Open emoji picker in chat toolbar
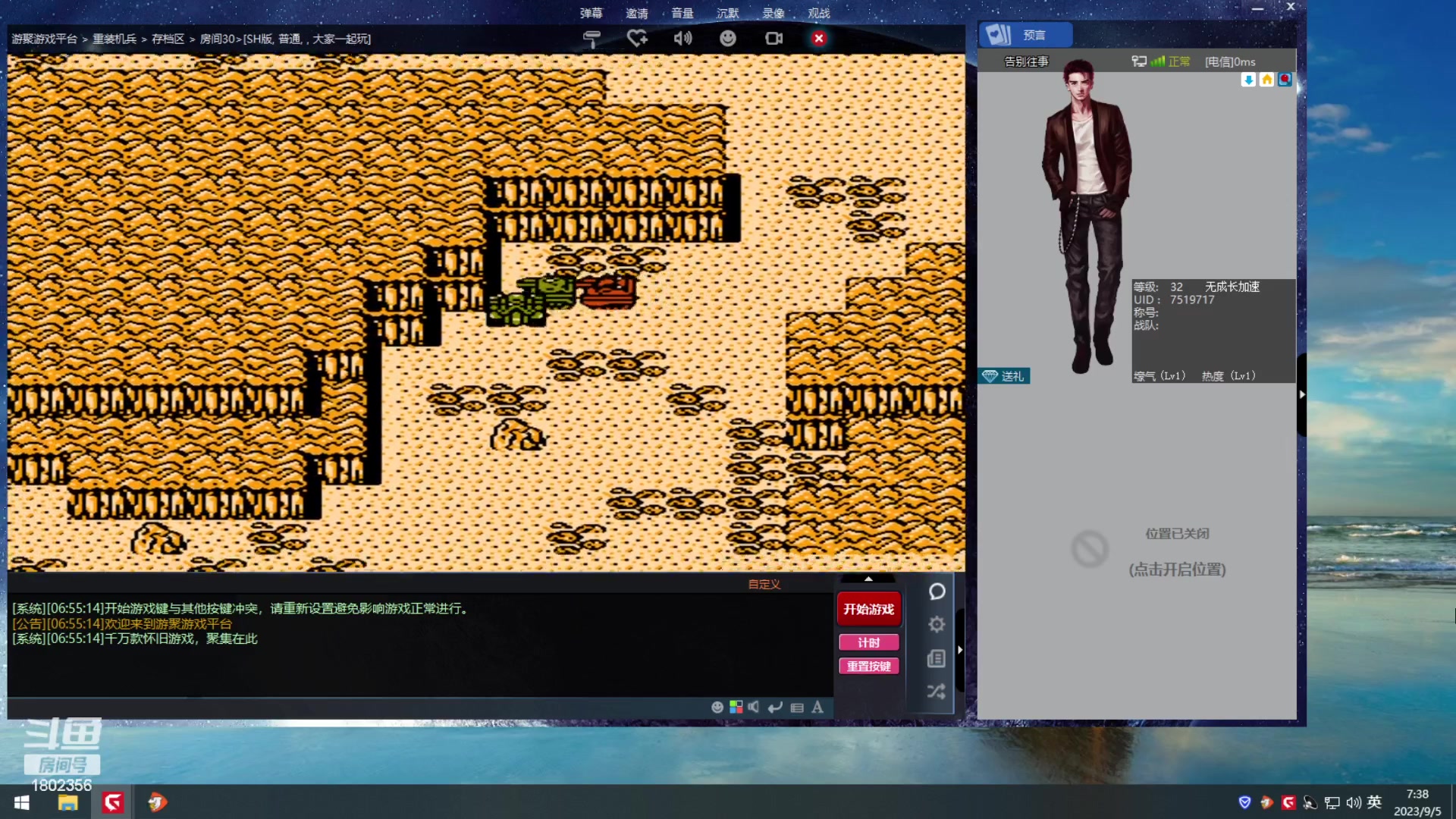The width and height of the screenshot is (1456, 819). click(717, 708)
